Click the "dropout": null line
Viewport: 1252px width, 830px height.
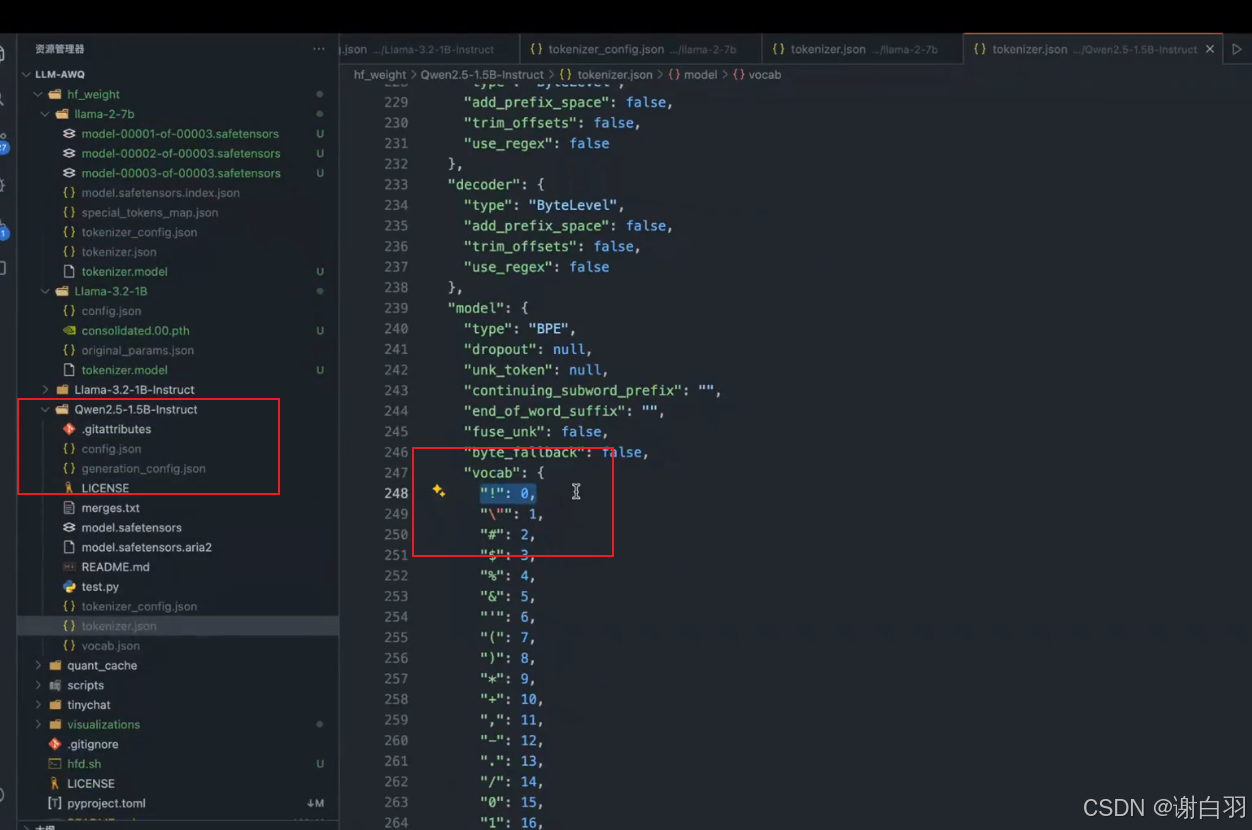[x=527, y=350]
